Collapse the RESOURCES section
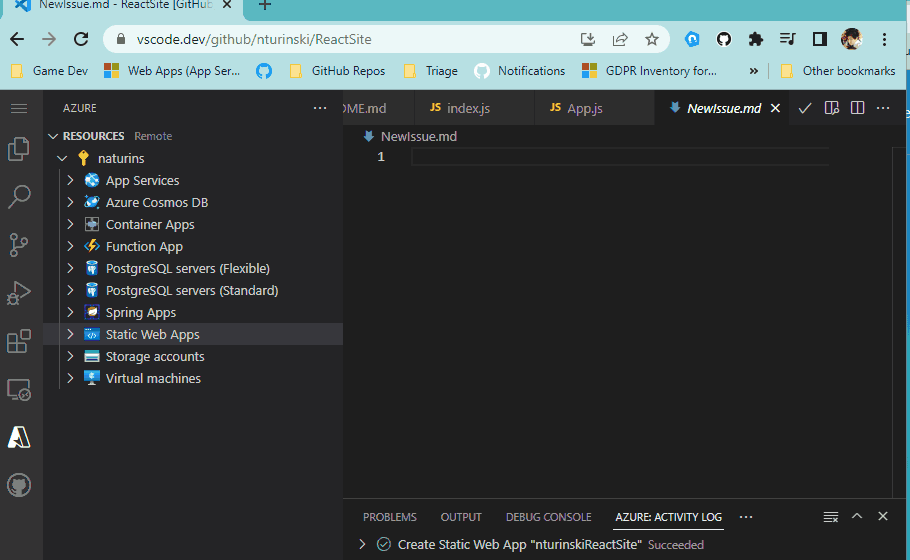Viewport: 910px width, 560px height. (53, 136)
